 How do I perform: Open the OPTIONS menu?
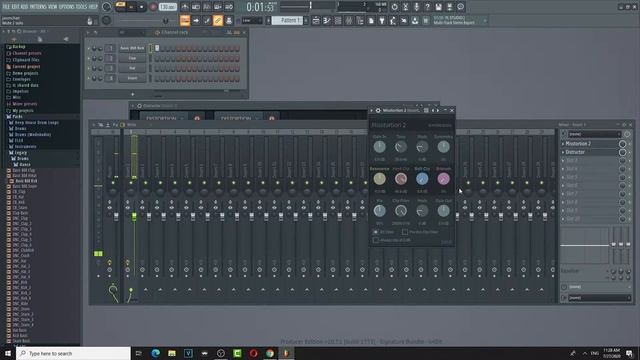(x=67, y=7)
